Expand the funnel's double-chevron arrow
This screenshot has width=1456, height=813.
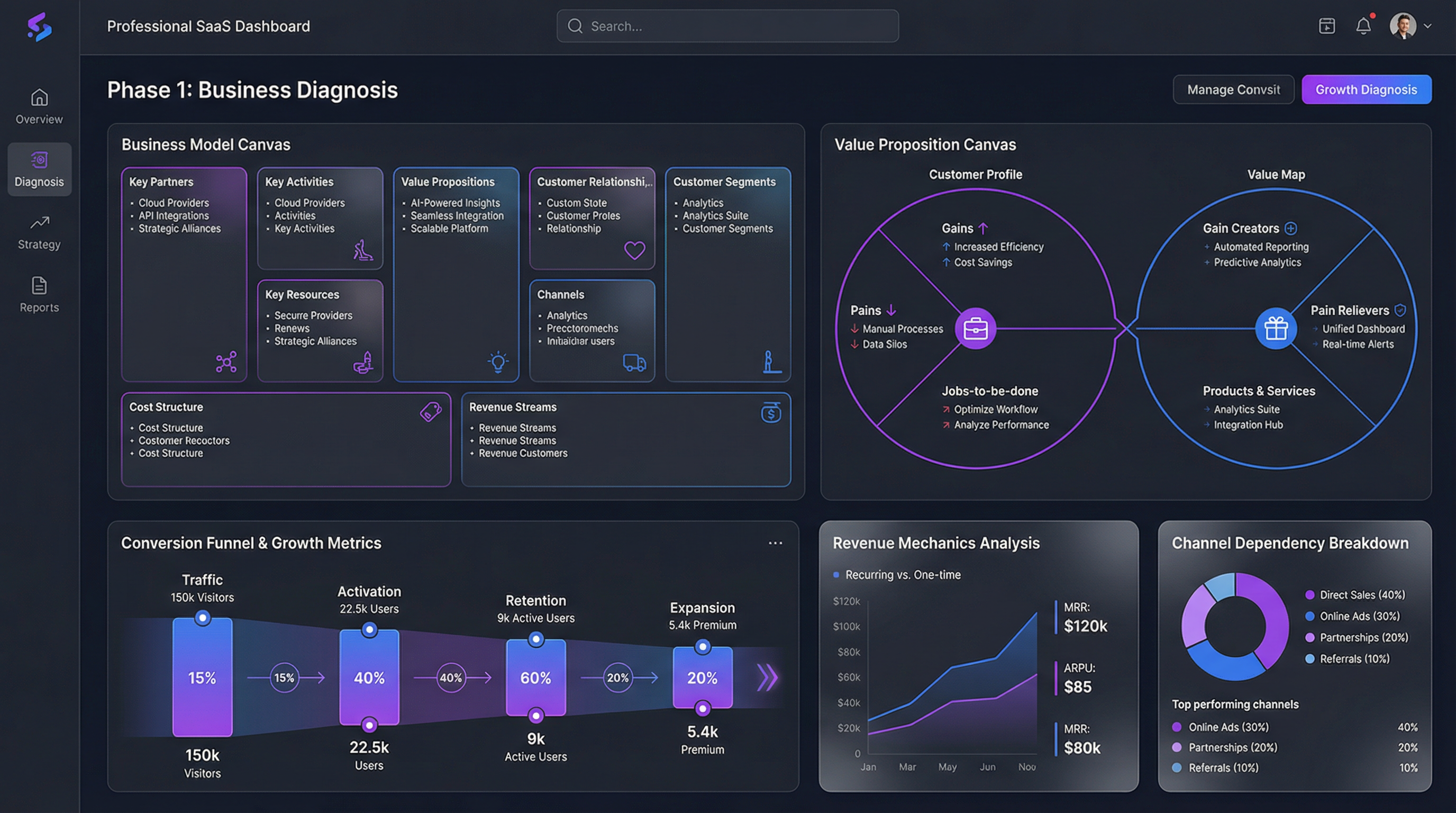(x=767, y=677)
